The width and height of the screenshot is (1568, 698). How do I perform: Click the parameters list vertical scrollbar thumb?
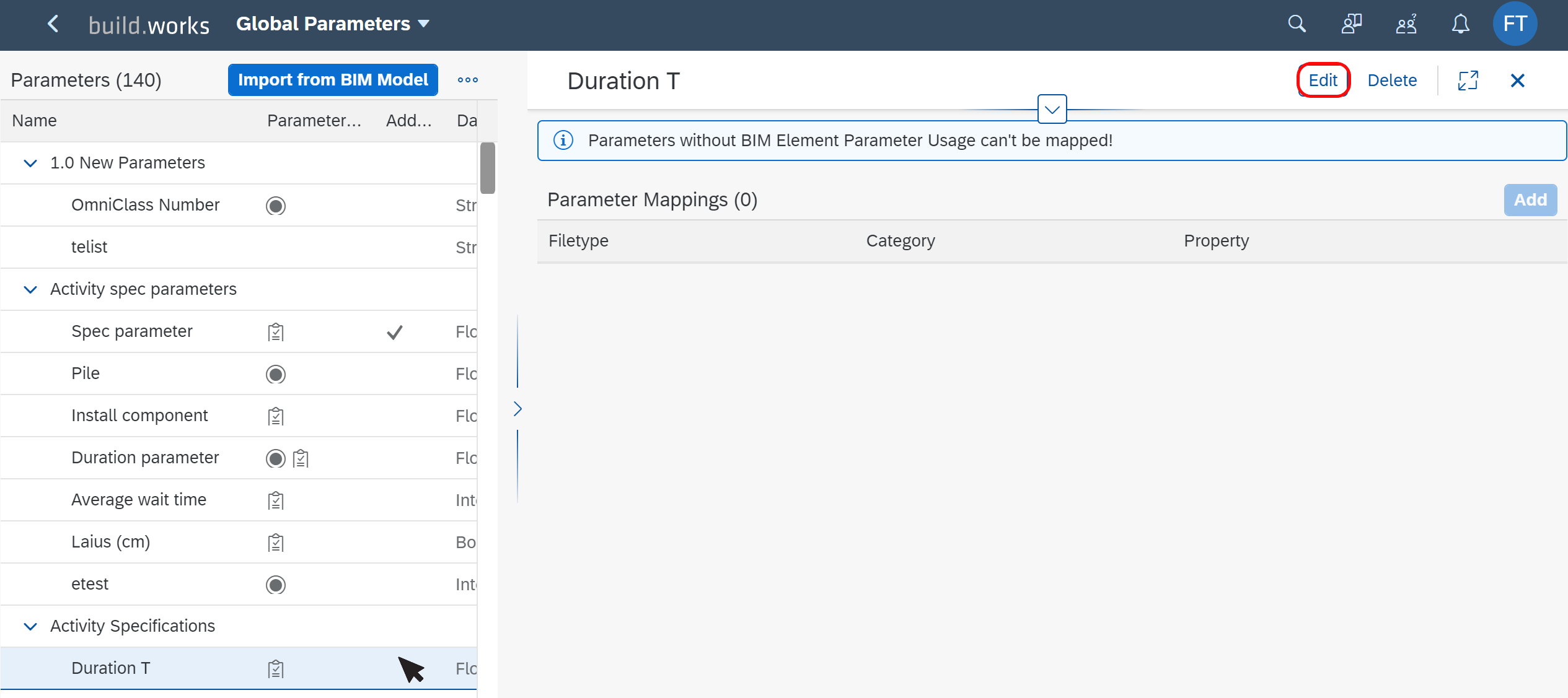488,168
